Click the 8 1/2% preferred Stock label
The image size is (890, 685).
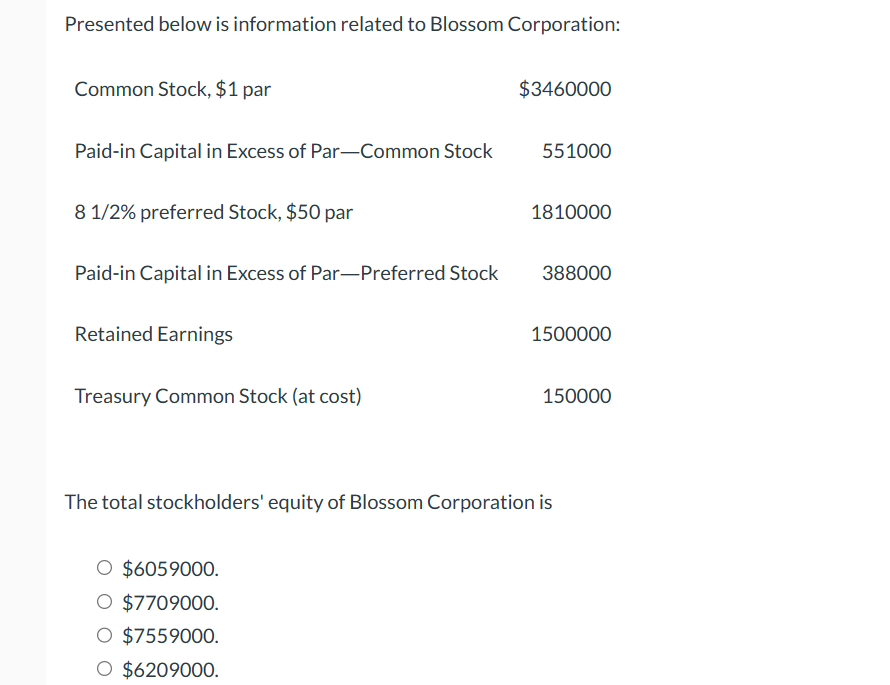click(213, 212)
